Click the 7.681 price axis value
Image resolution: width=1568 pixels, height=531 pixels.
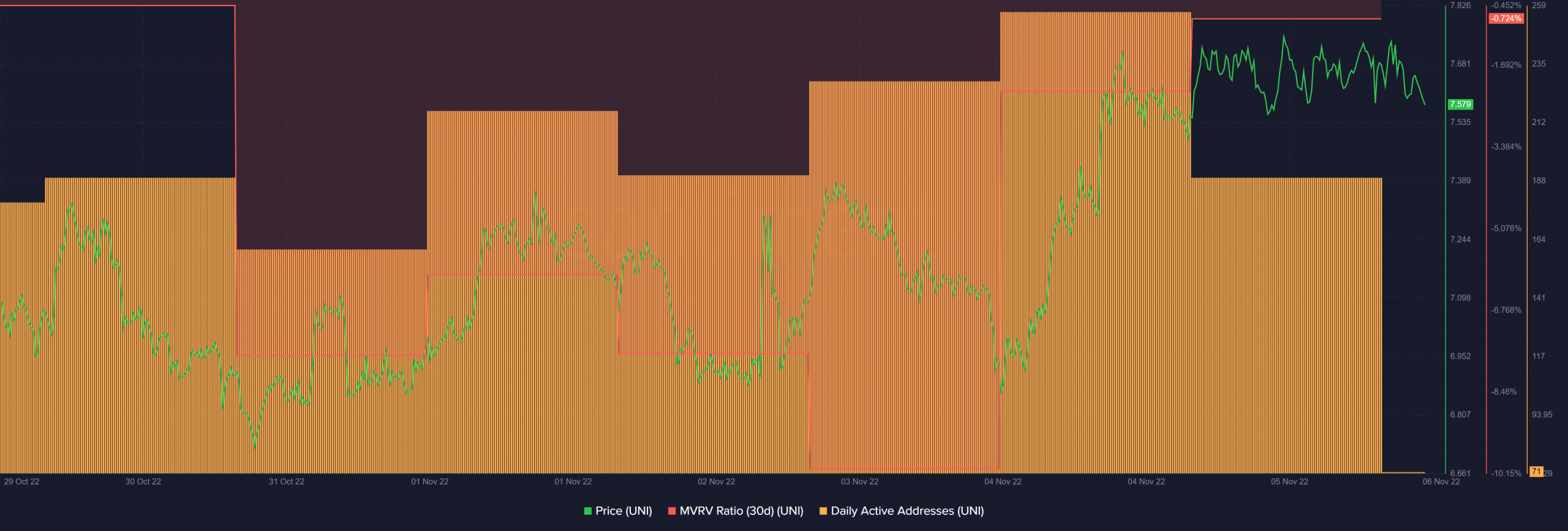click(x=1460, y=64)
